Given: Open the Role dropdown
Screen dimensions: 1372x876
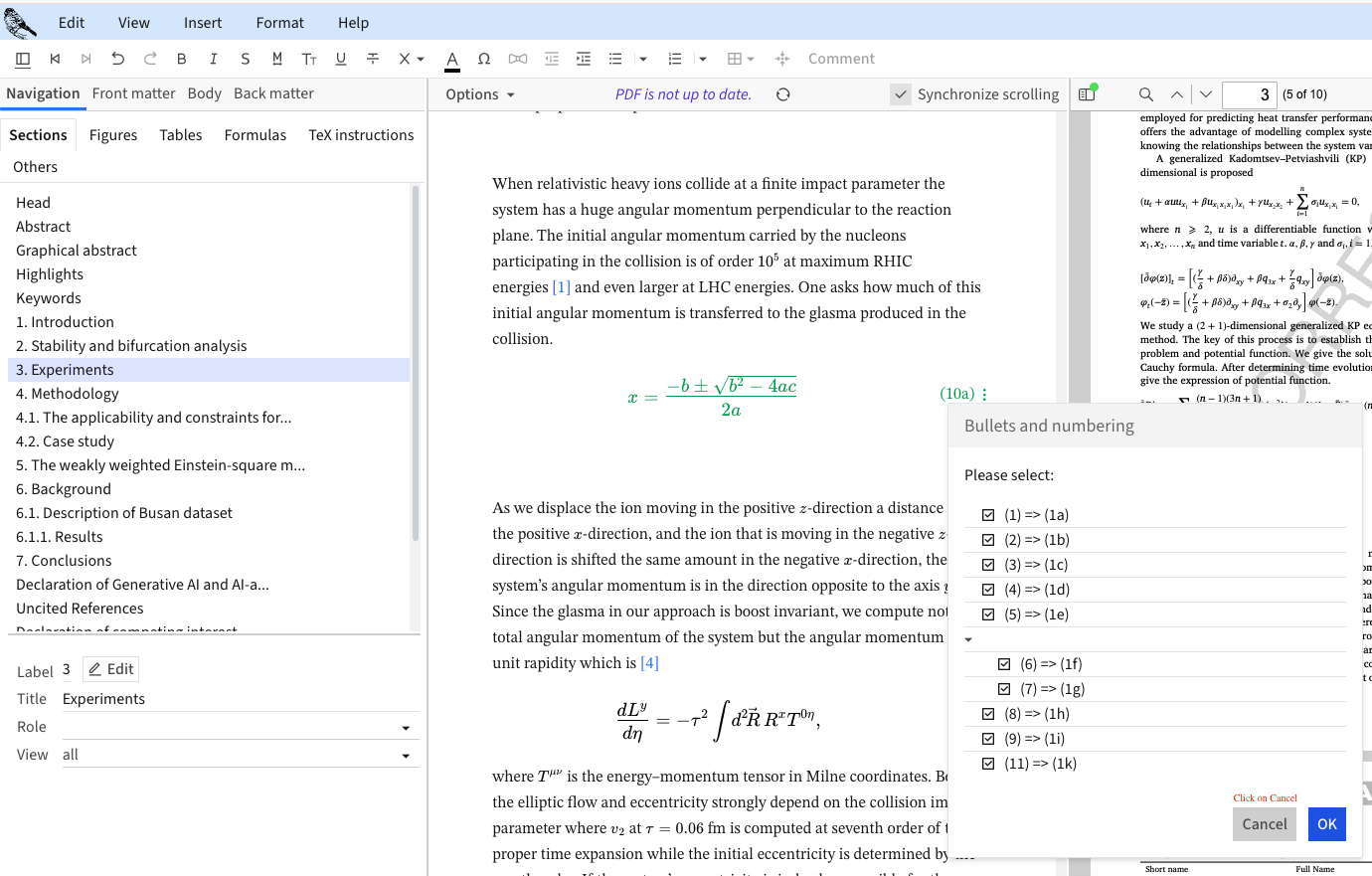Looking at the screenshot, I should pos(239,728).
